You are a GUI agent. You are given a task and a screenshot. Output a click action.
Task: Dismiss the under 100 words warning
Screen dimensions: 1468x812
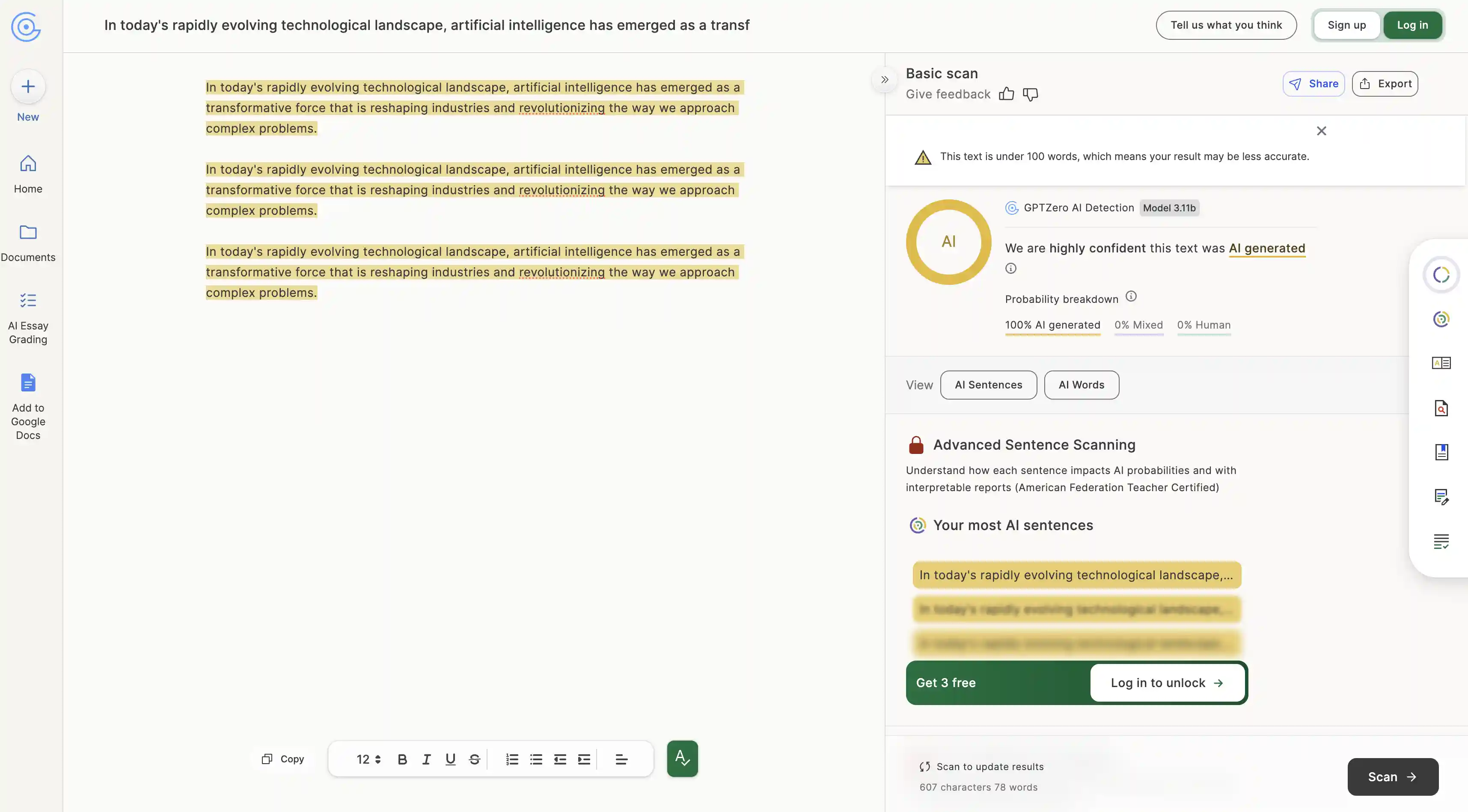click(x=1322, y=131)
